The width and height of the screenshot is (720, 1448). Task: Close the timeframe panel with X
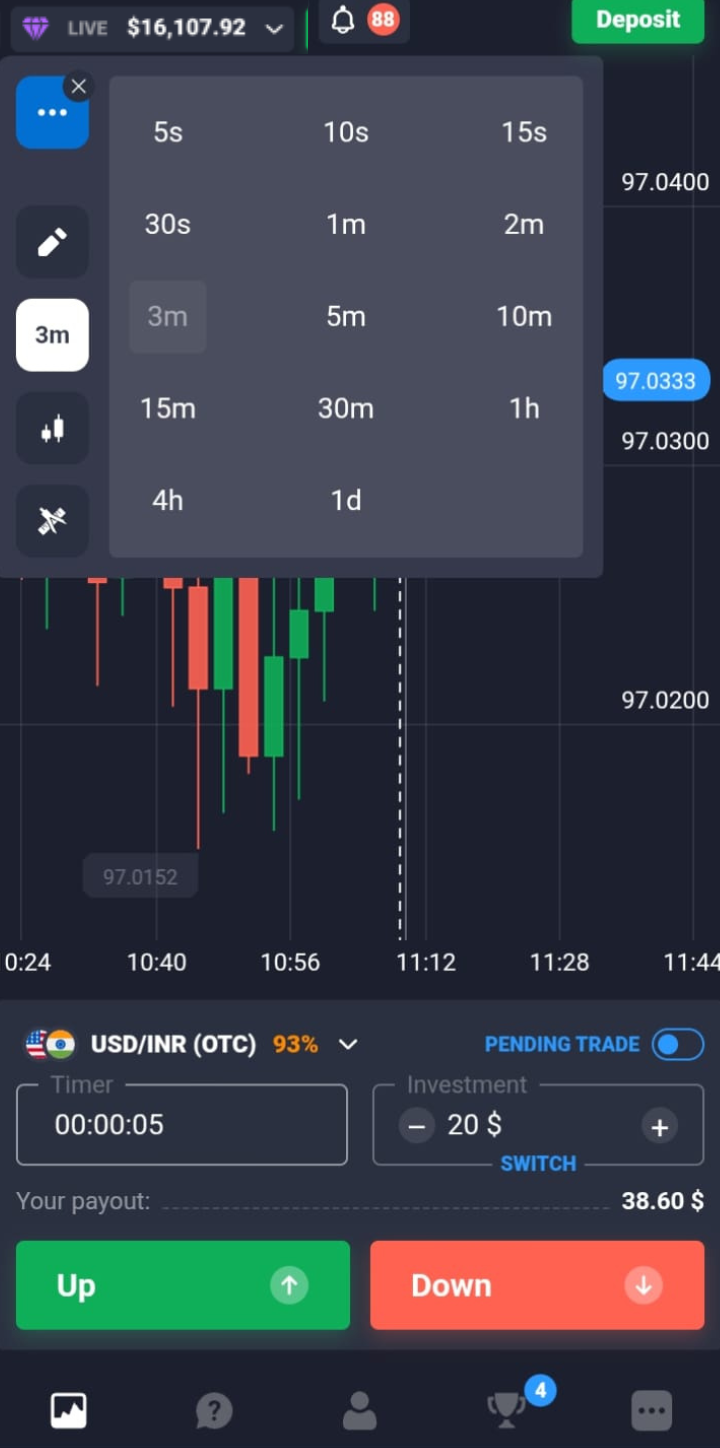point(79,86)
